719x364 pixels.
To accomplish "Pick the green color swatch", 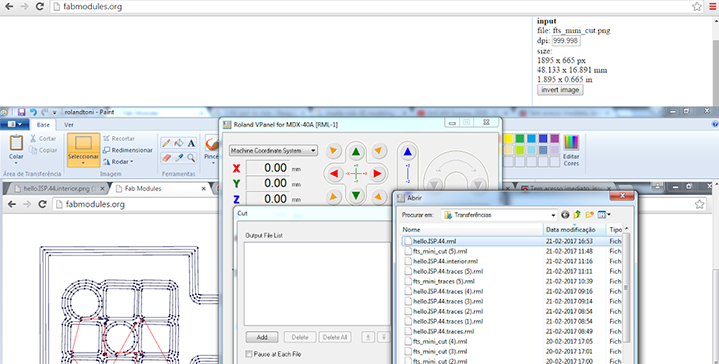I will [x=520, y=138].
